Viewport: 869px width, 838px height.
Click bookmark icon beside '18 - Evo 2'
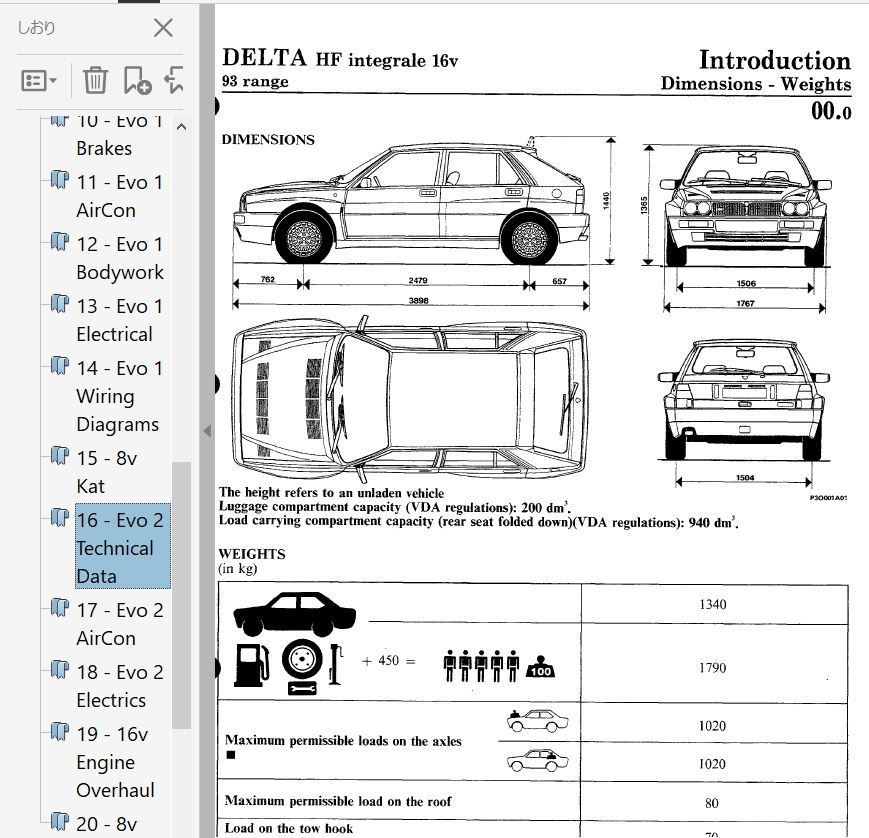click(x=60, y=670)
